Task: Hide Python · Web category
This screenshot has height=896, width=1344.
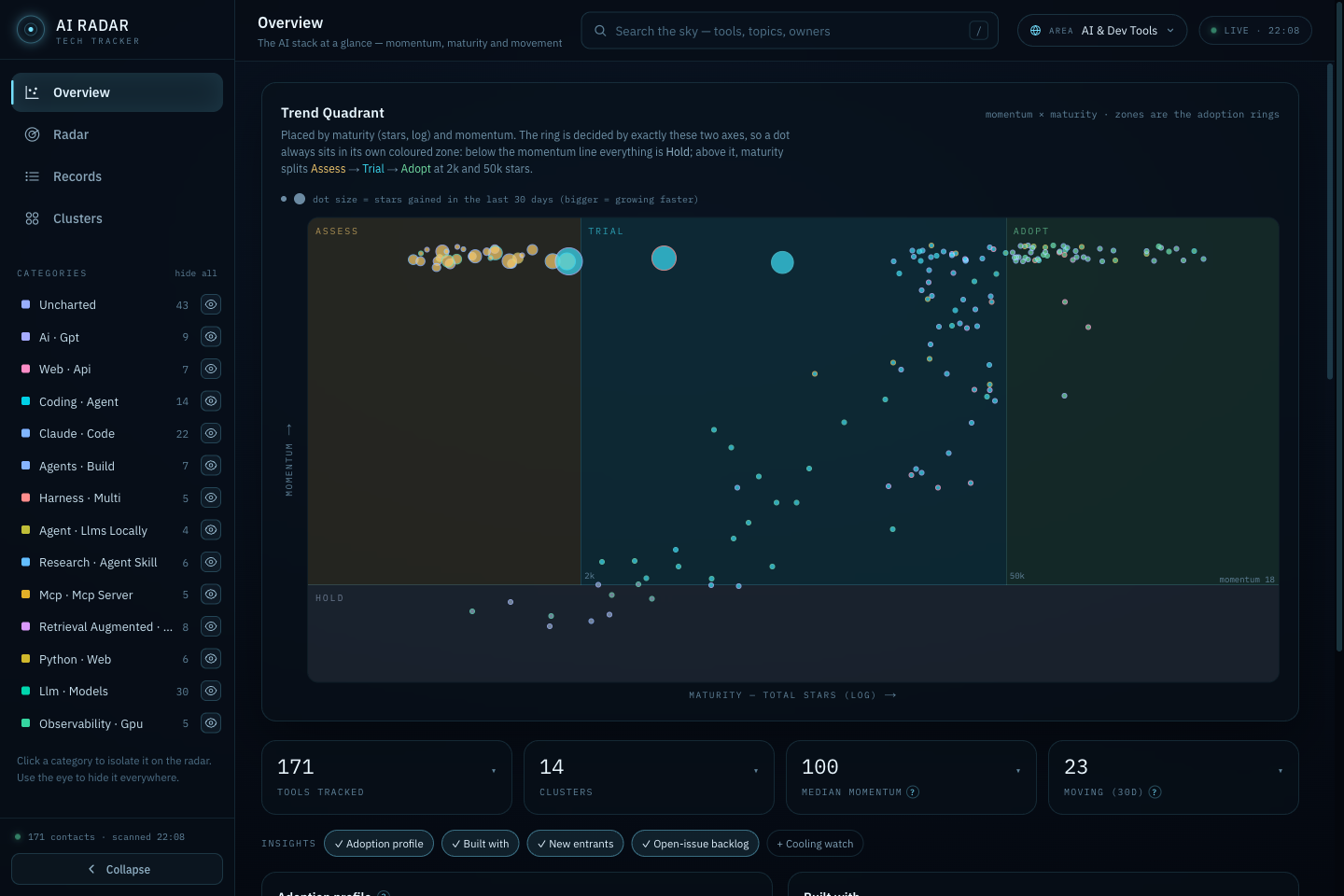Action: click(211, 659)
